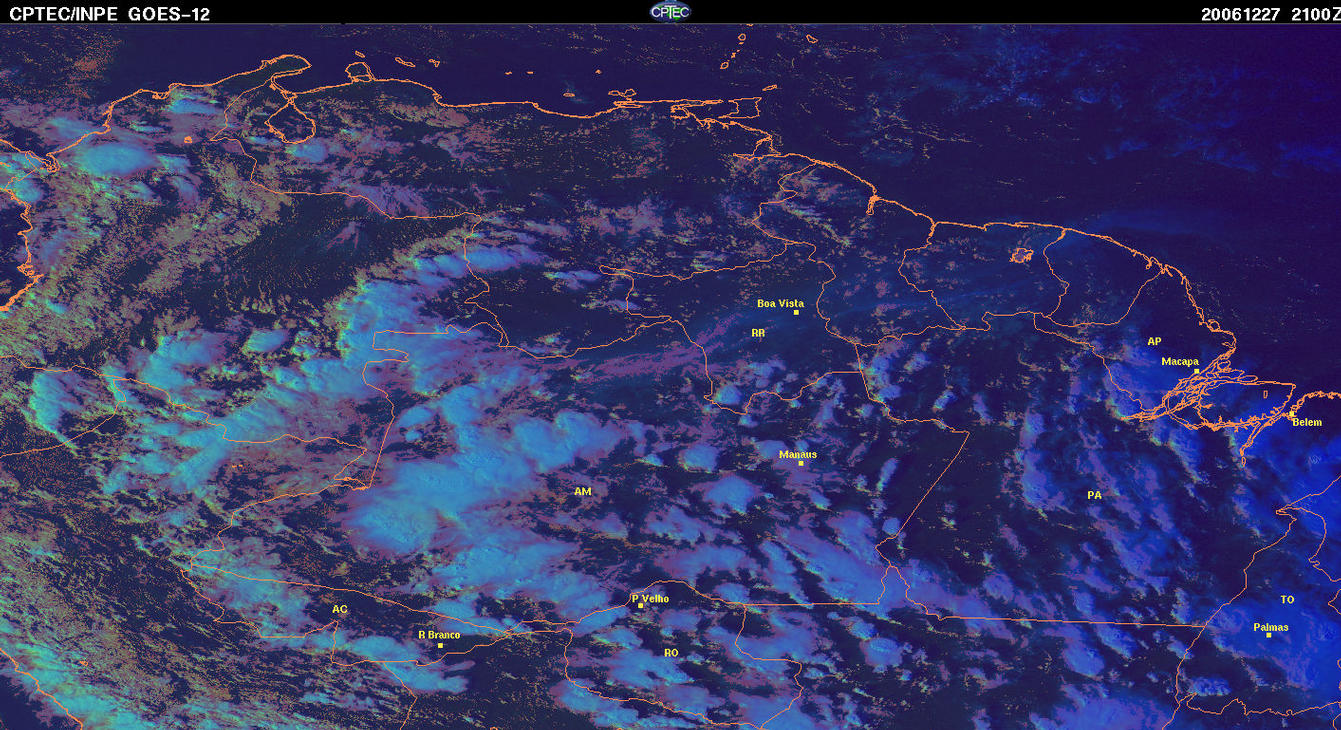Click the Manaus city label
Image resolution: width=1341 pixels, height=730 pixels.
(798, 454)
